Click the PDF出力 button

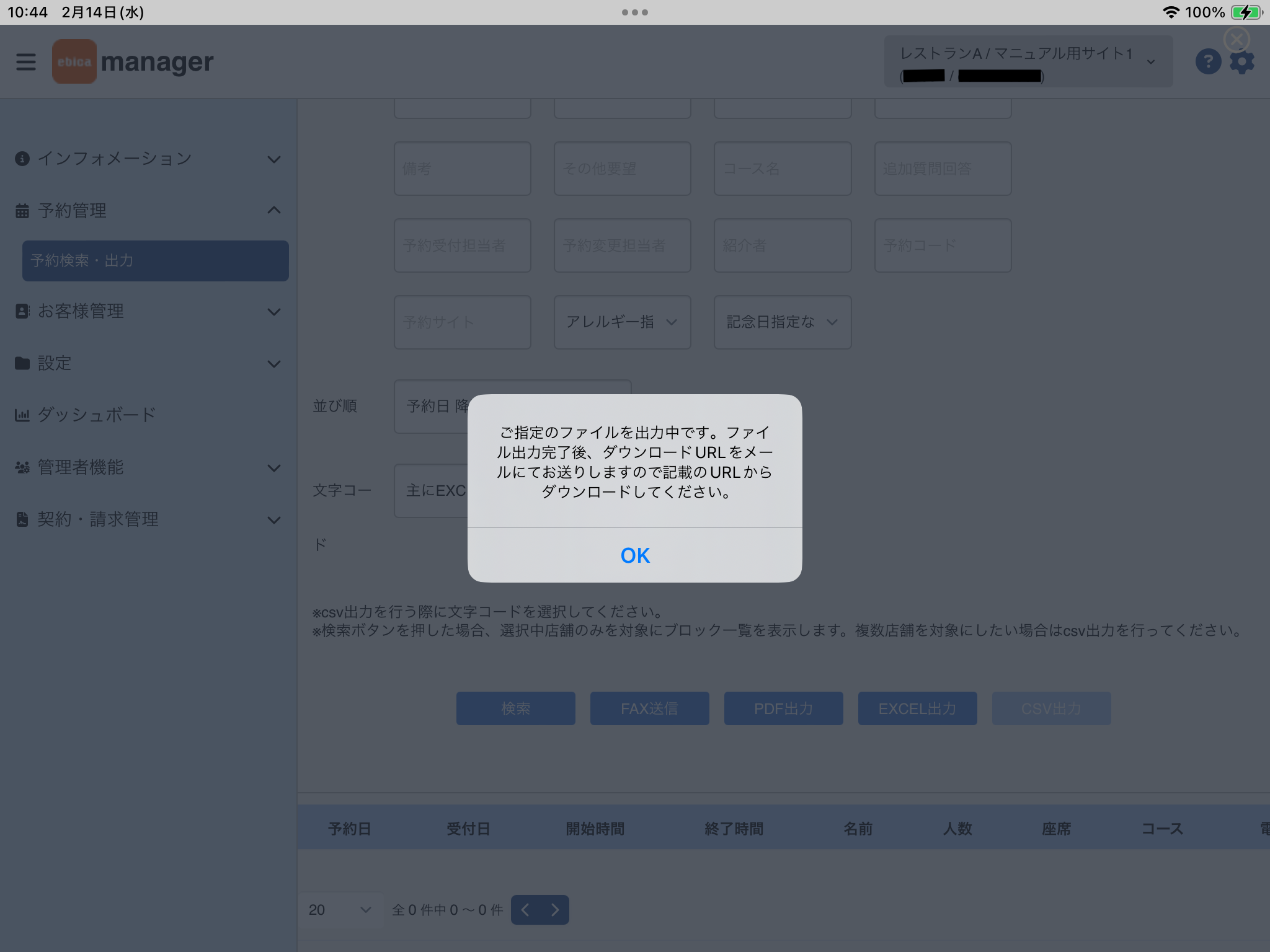[784, 708]
